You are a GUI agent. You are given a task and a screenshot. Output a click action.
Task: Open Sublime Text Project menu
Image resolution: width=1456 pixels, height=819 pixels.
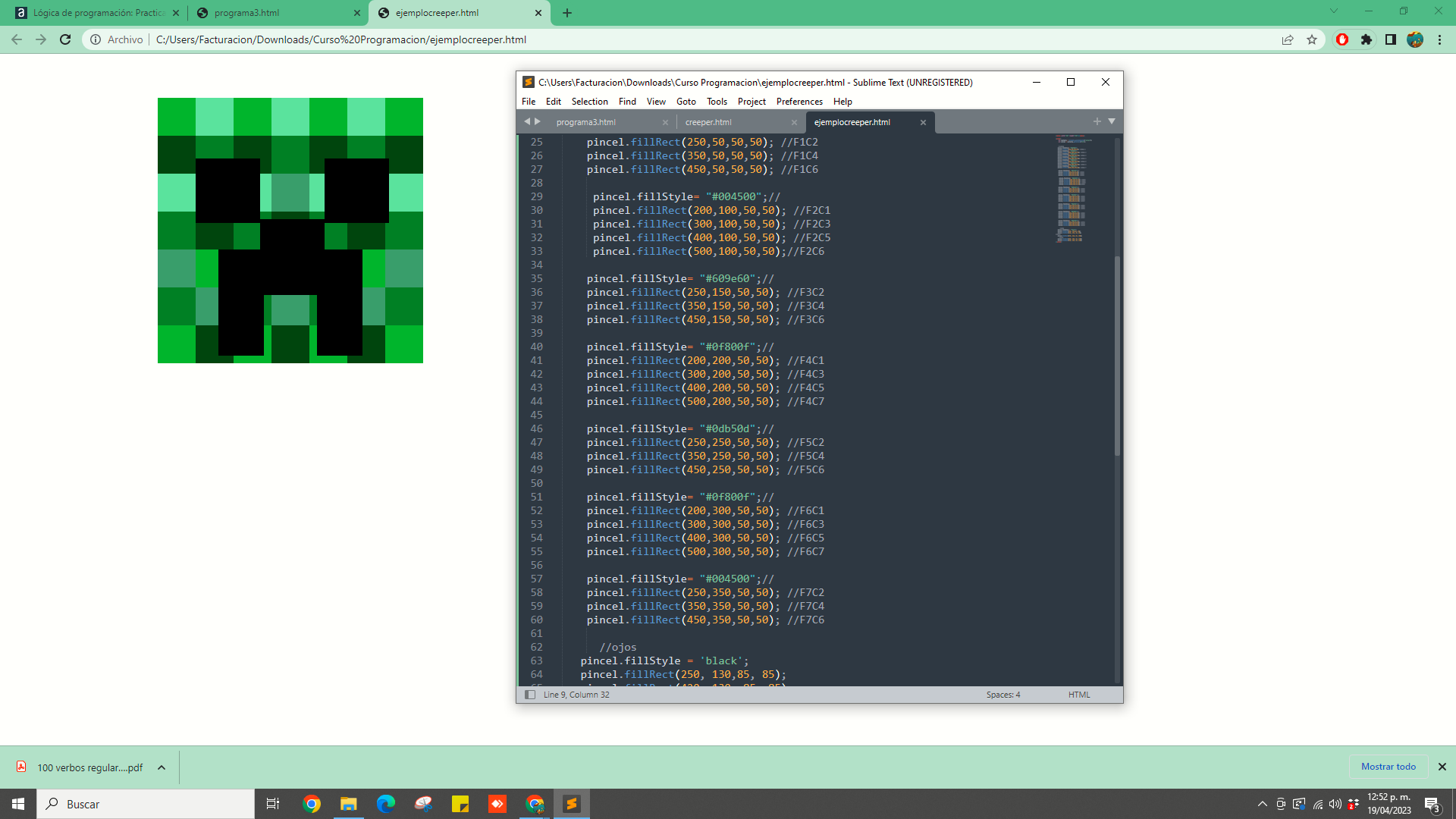752,102
